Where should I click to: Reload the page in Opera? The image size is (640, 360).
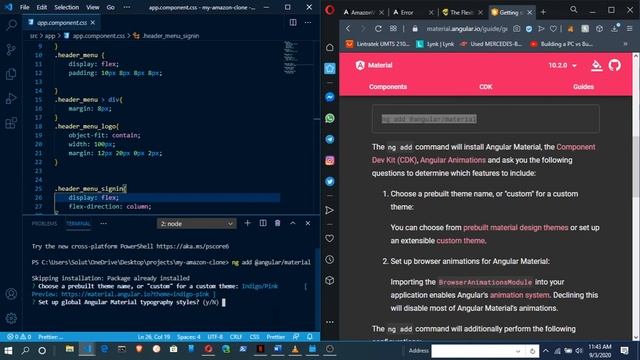click(x=378, y=29)
